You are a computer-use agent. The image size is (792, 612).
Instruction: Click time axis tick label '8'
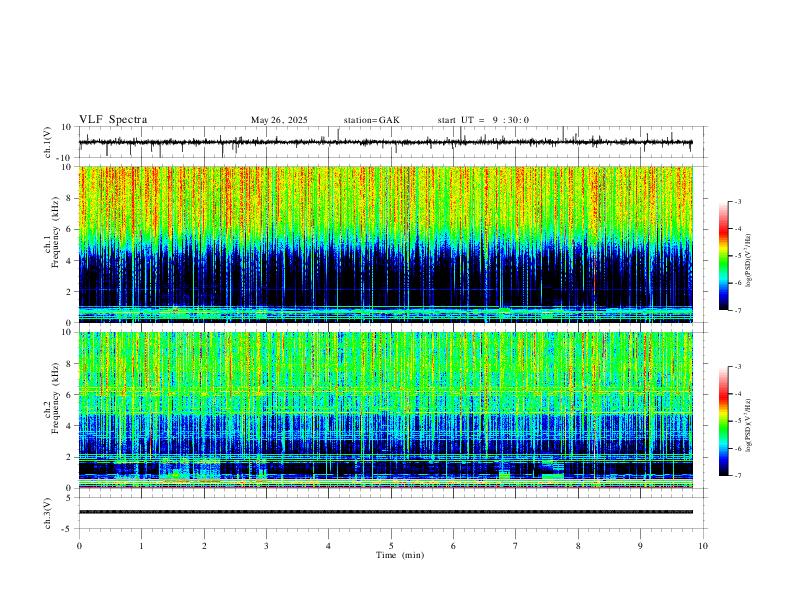click(x=578, y=546)
